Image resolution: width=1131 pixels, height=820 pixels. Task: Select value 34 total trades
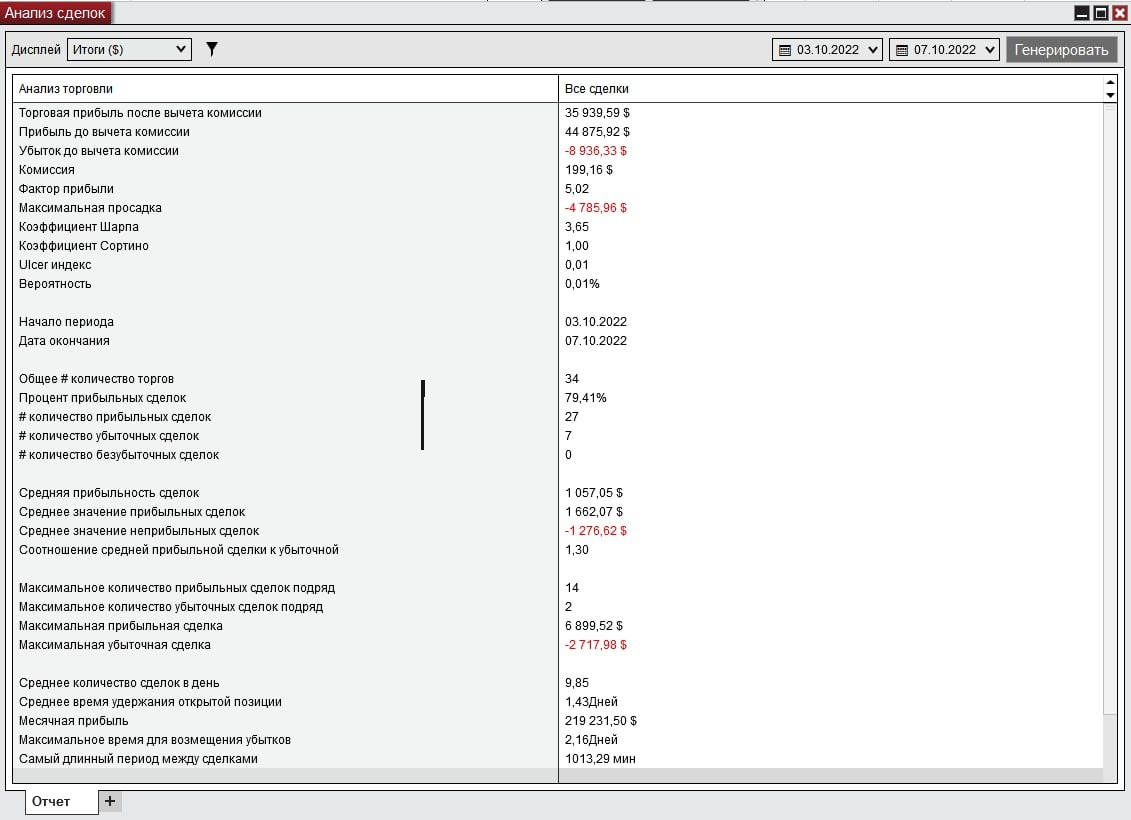point(572,379)
